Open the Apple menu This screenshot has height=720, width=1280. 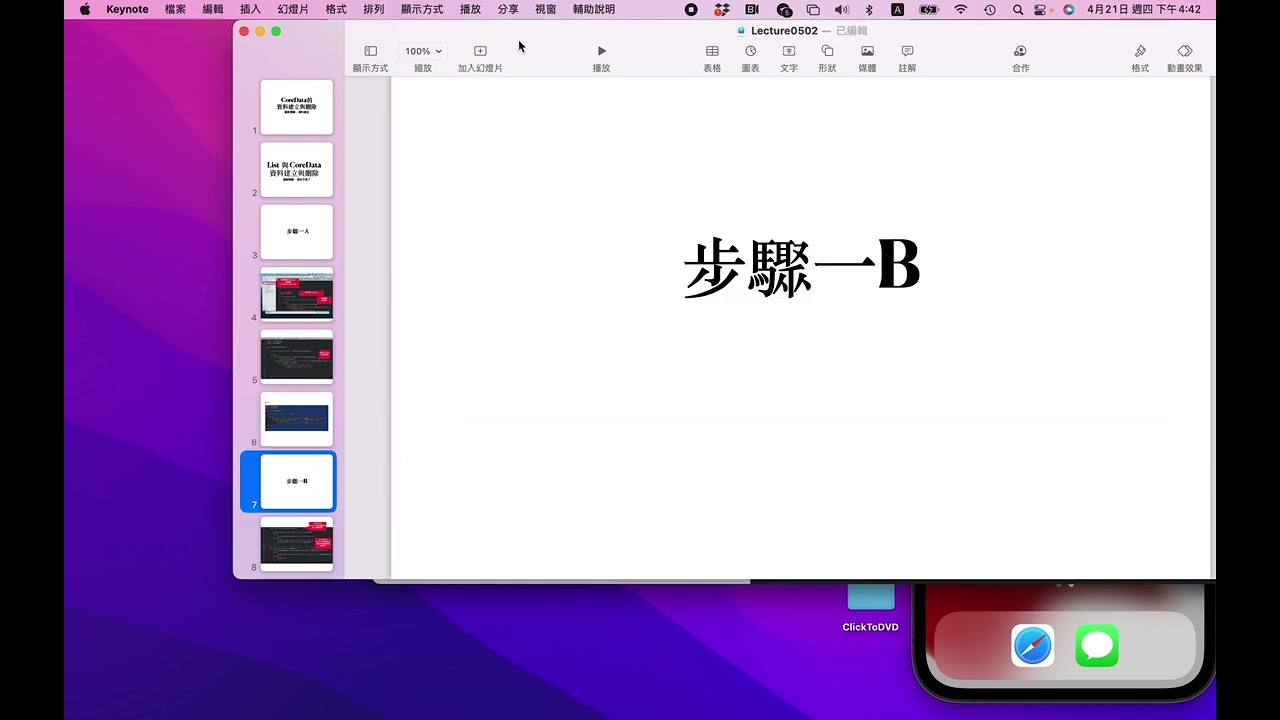click(x=85, y=9)
